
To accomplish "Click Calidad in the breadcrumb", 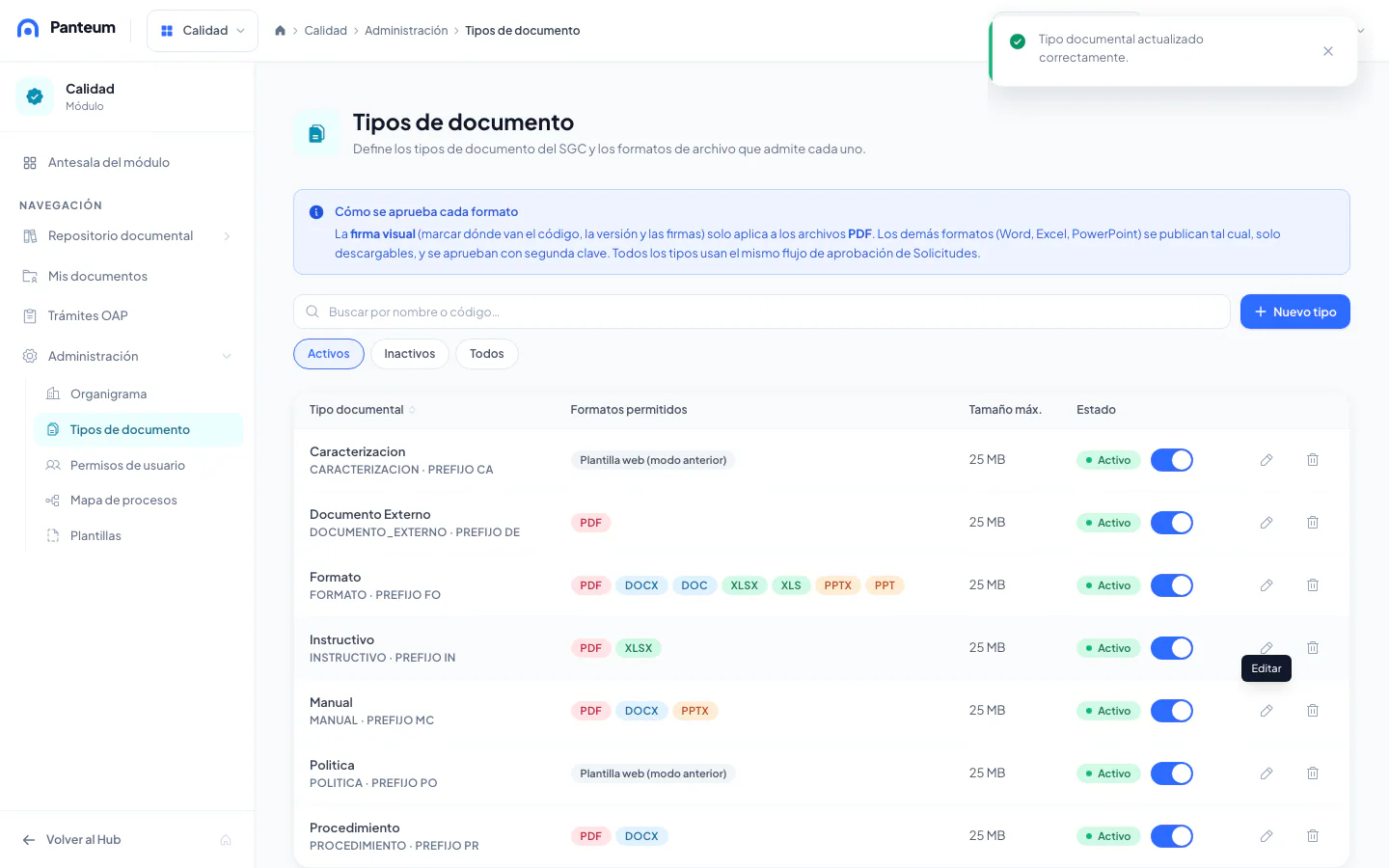I will coord(326,31).
